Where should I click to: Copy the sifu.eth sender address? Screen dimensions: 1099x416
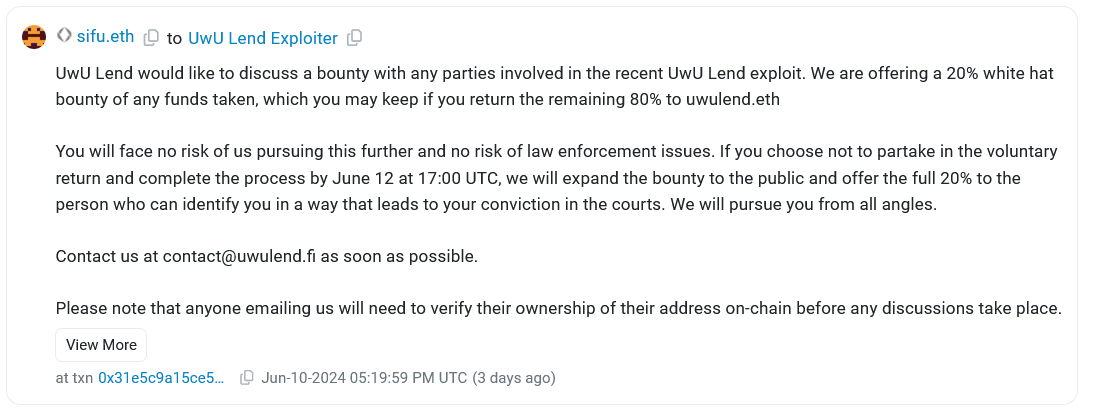coord(151,38)
